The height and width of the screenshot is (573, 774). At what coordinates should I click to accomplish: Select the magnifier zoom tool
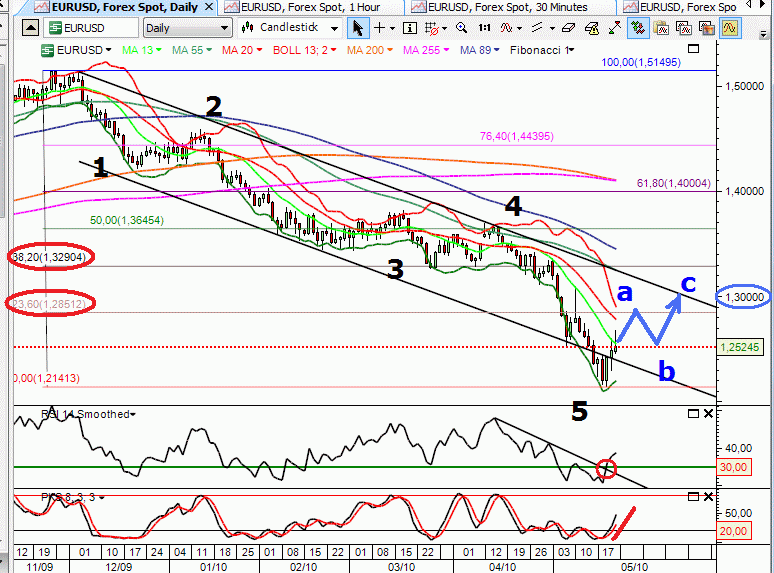(x=462, y=28)
